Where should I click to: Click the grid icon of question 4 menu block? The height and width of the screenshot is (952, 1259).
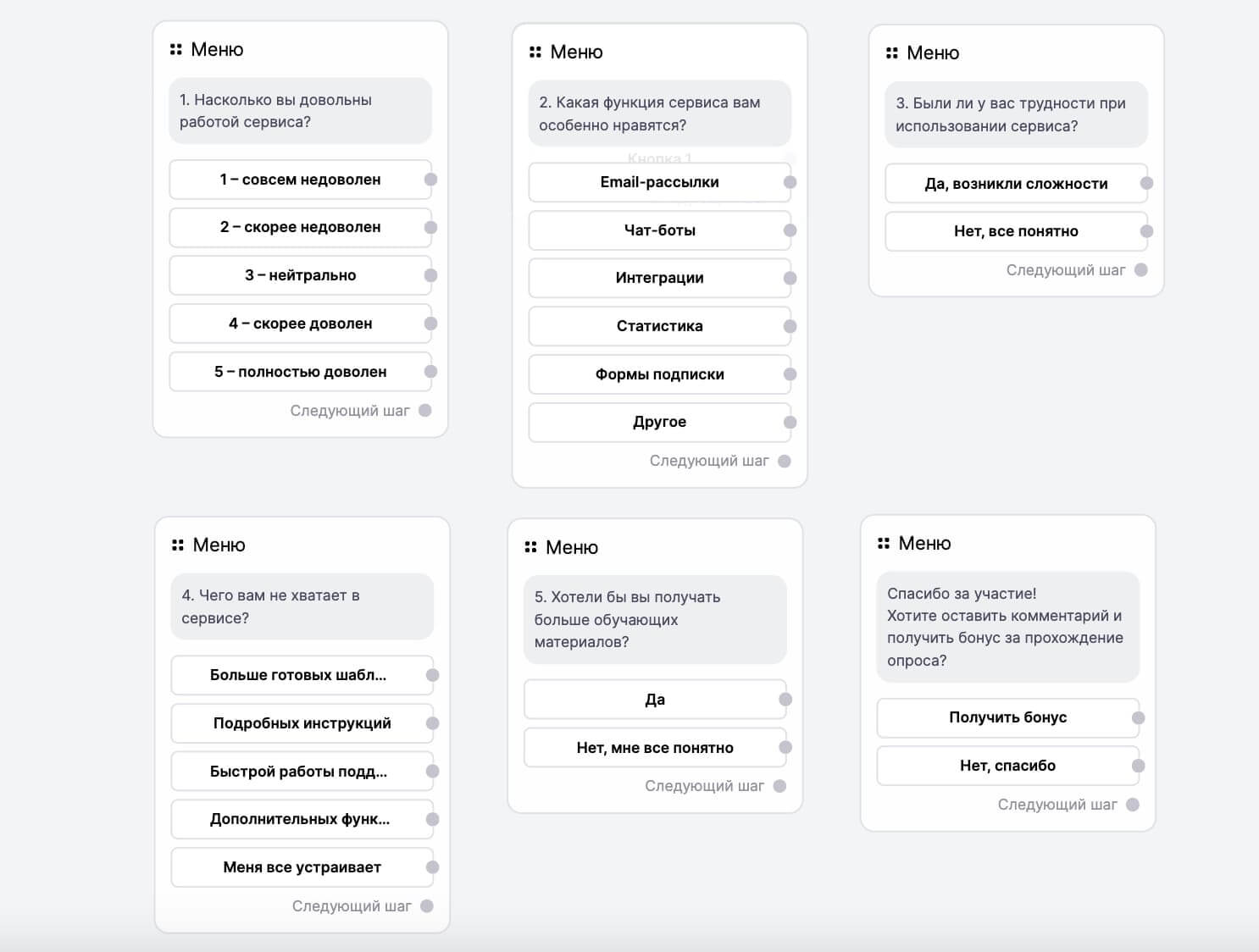pyautogui.click(x=178, y=545)
